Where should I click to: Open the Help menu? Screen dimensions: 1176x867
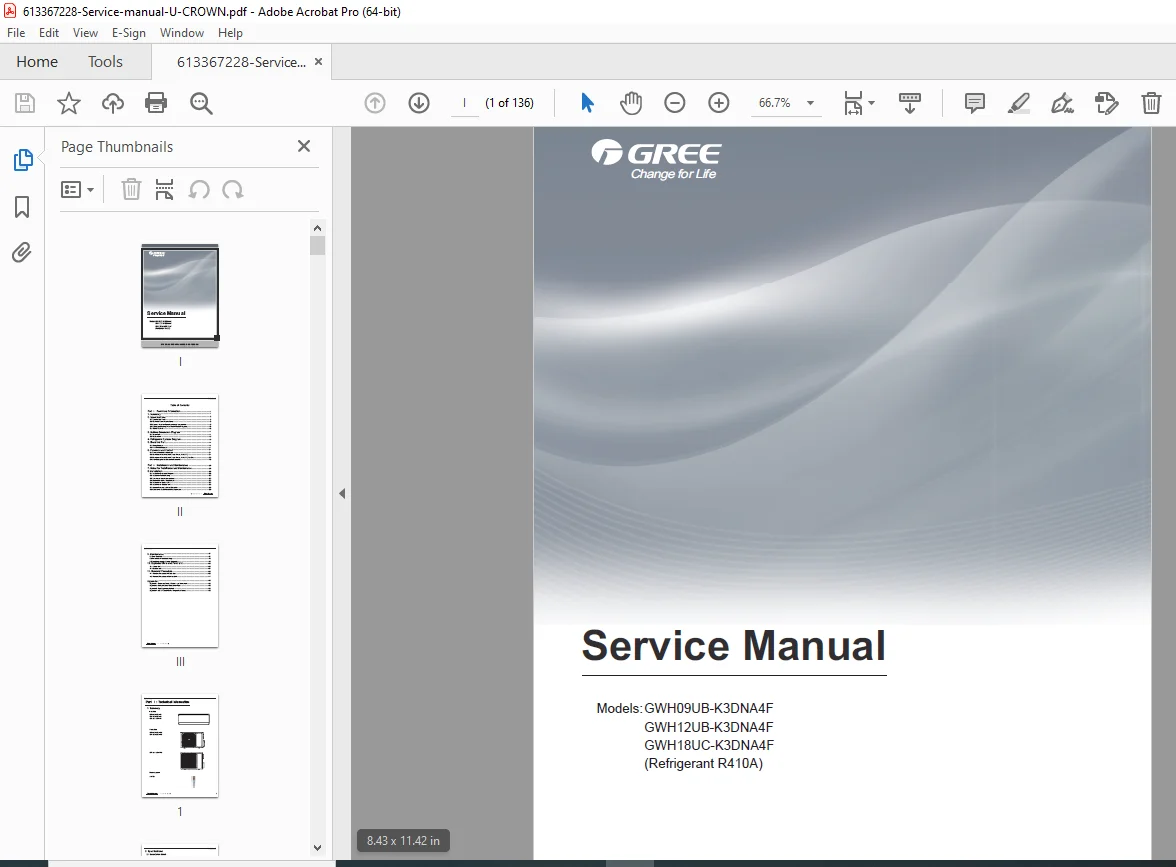(230, 33)
